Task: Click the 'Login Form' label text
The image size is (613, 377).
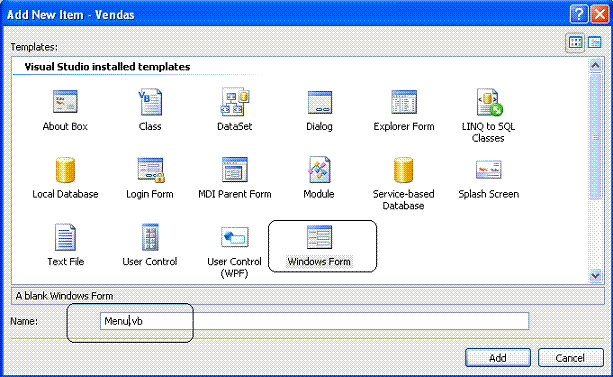Action: point(150,194)
